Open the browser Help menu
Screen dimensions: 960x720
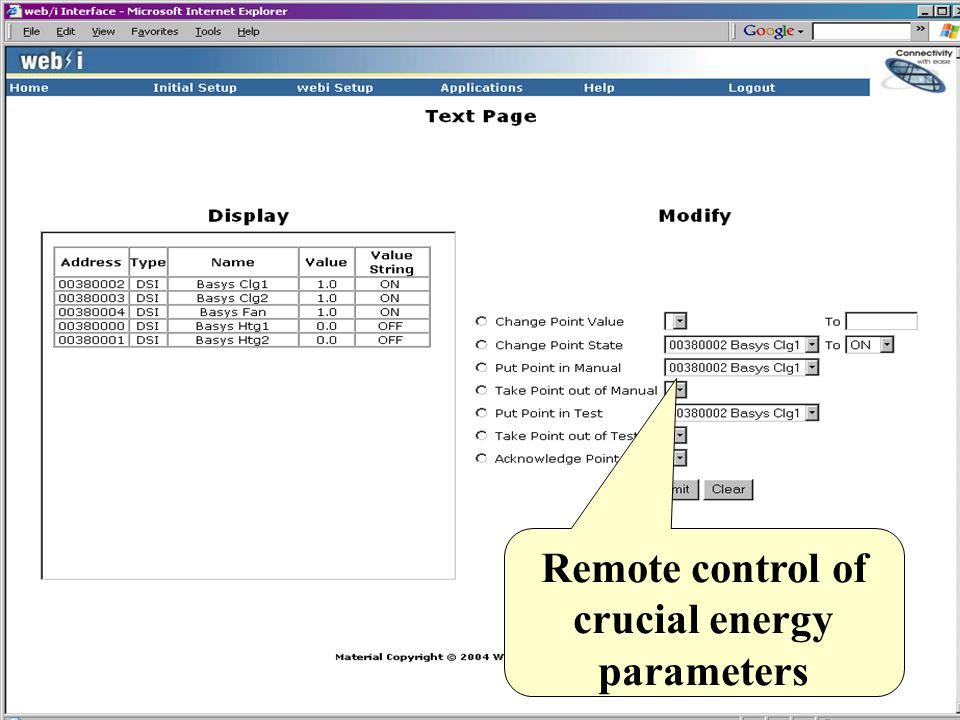(248, 31)
